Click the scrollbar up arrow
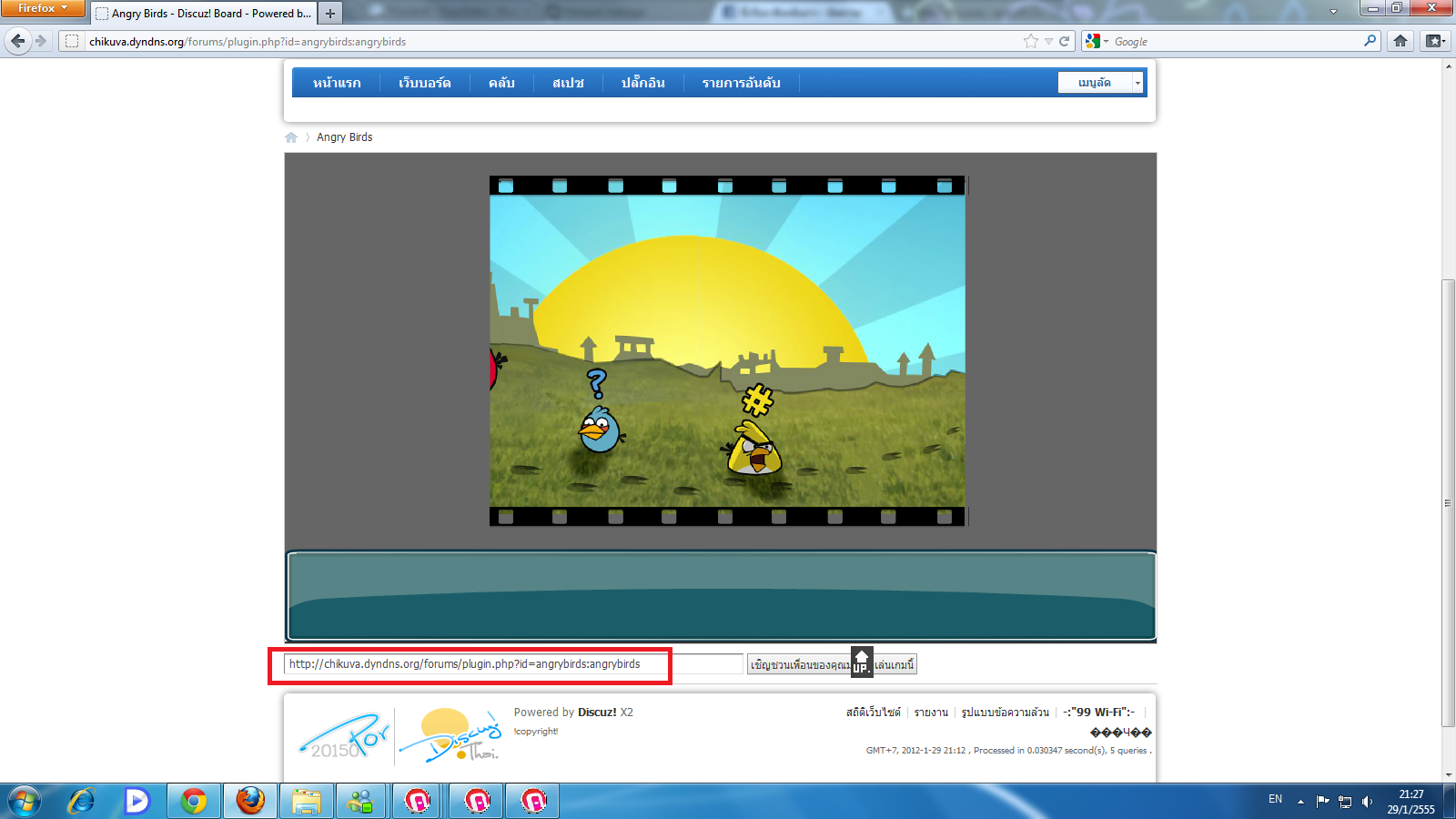This screenshot has height=819, width=1456. 1448,66
